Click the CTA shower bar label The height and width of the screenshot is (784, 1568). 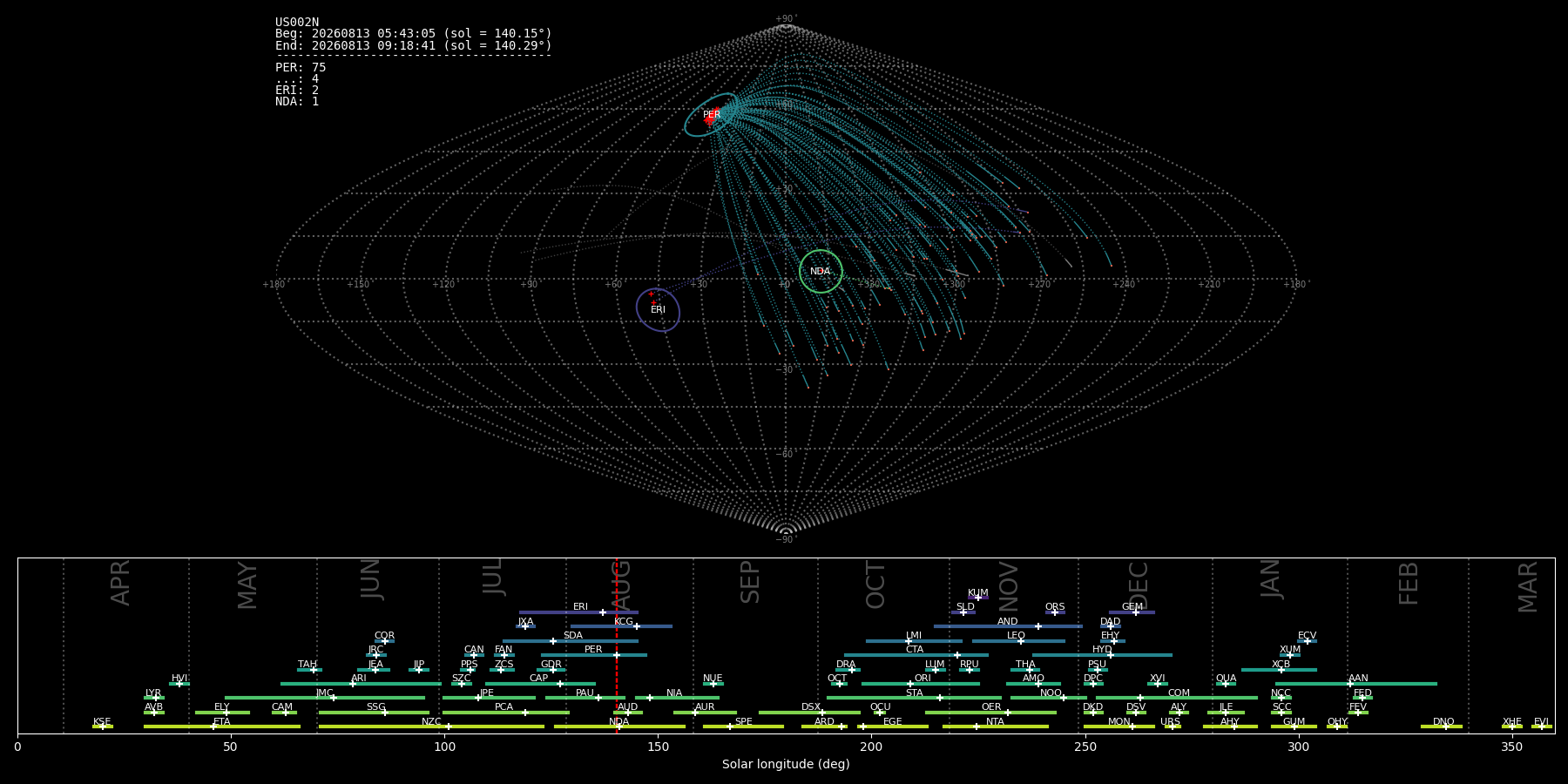915,650
